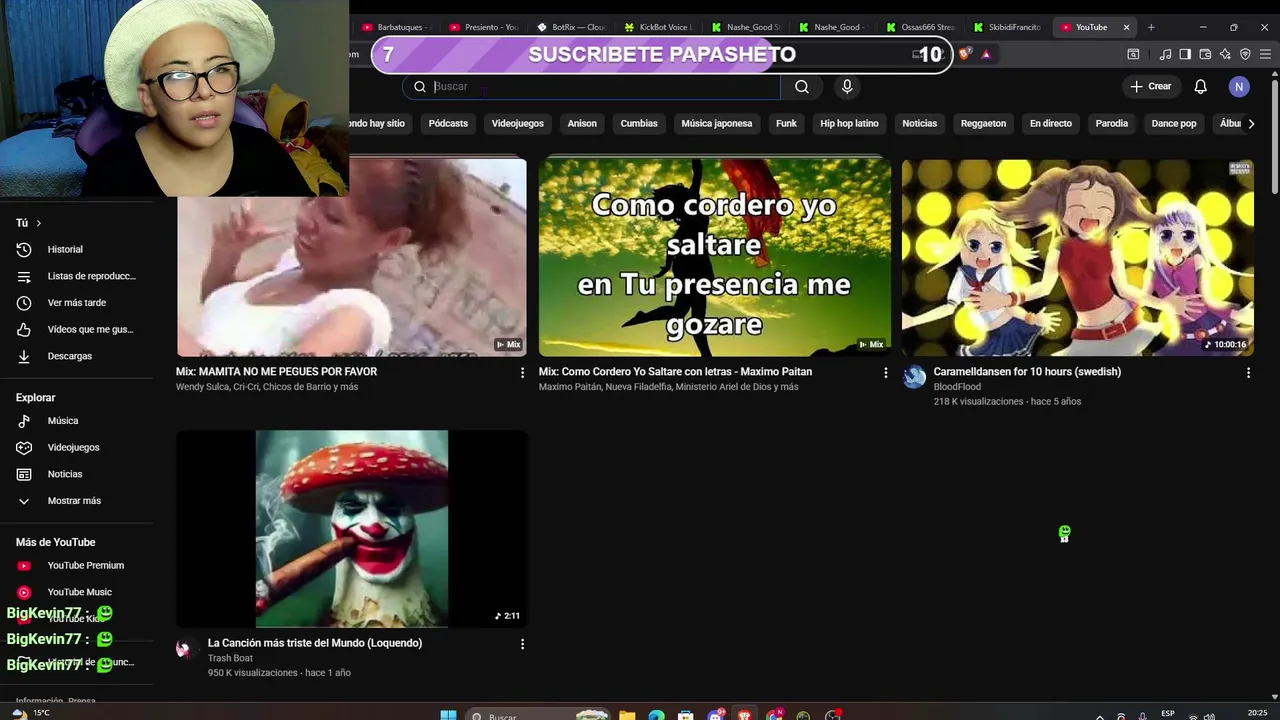Select the Noticias filter chip
This screenshot has width=1280, height=720.
(x=920, y=124)
